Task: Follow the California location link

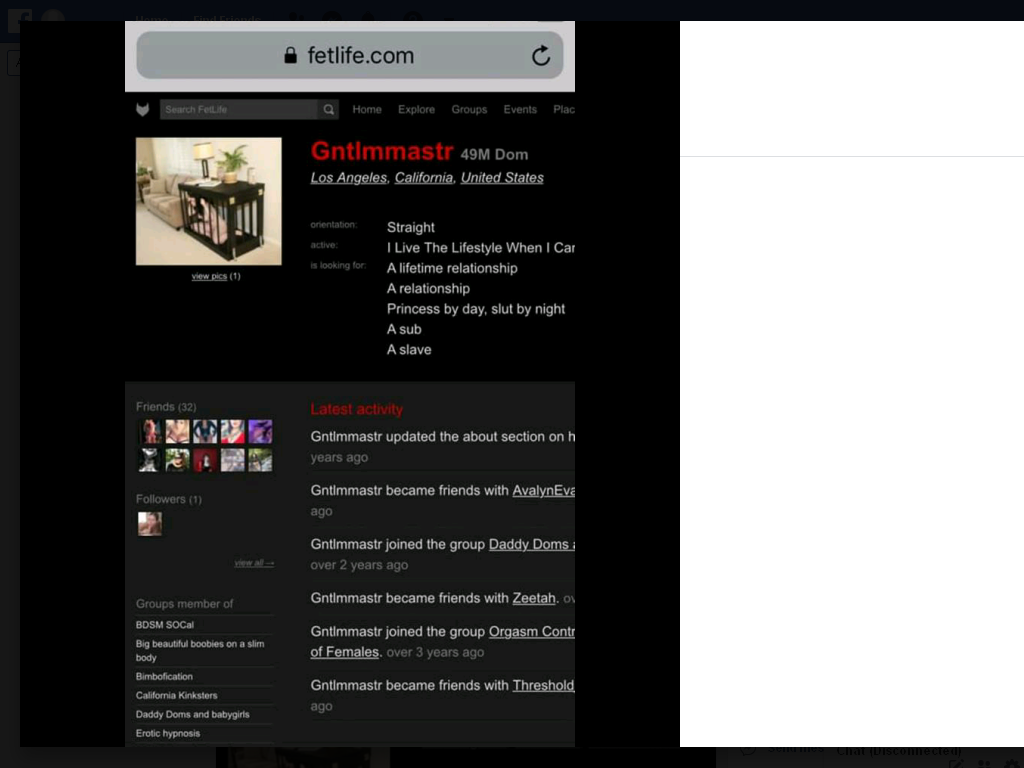Action: pyautogui.click(x=424, y=178)
